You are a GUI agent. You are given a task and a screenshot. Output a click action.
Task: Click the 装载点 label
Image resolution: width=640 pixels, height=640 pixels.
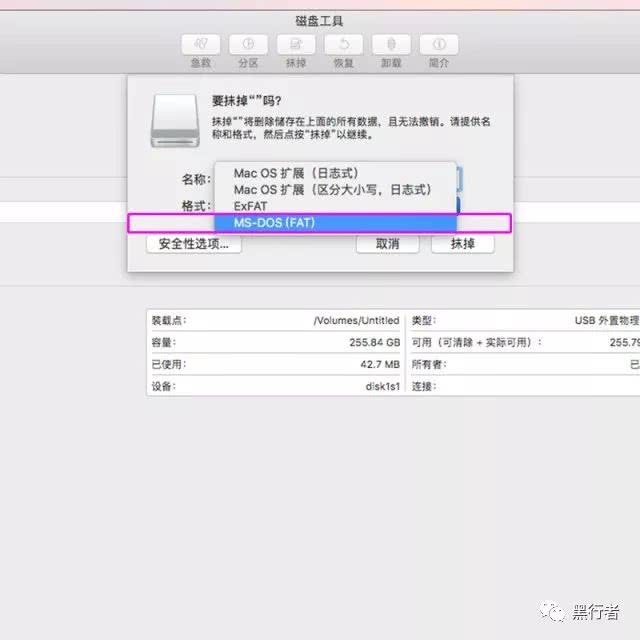(x=169, y=320)
